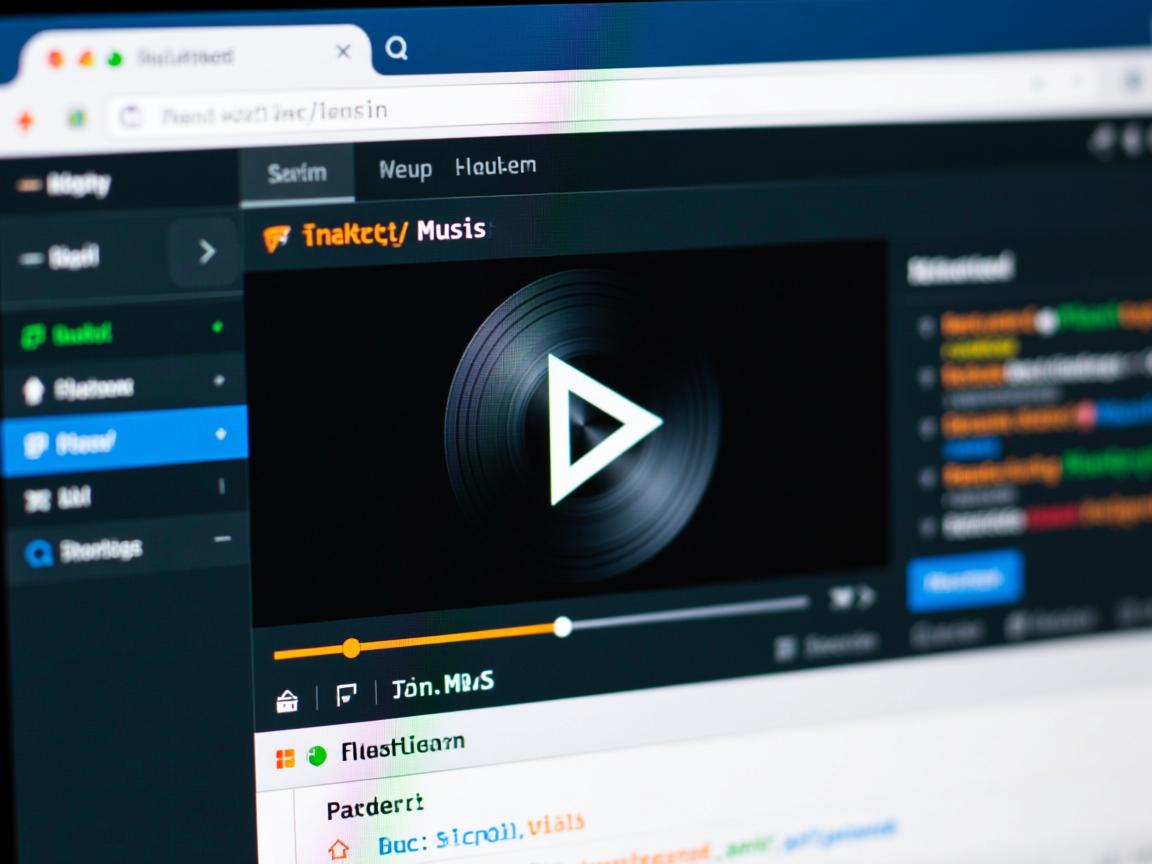
Task: Click the orange squares icon beside Flastiearn
Action: click(285, 759)
